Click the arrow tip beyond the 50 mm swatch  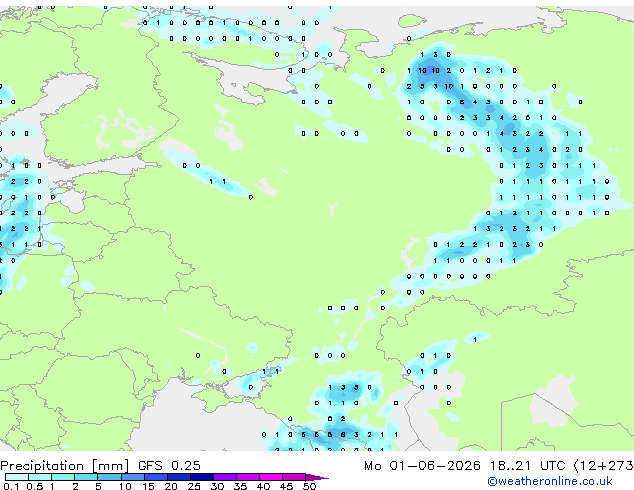[317, 477]
